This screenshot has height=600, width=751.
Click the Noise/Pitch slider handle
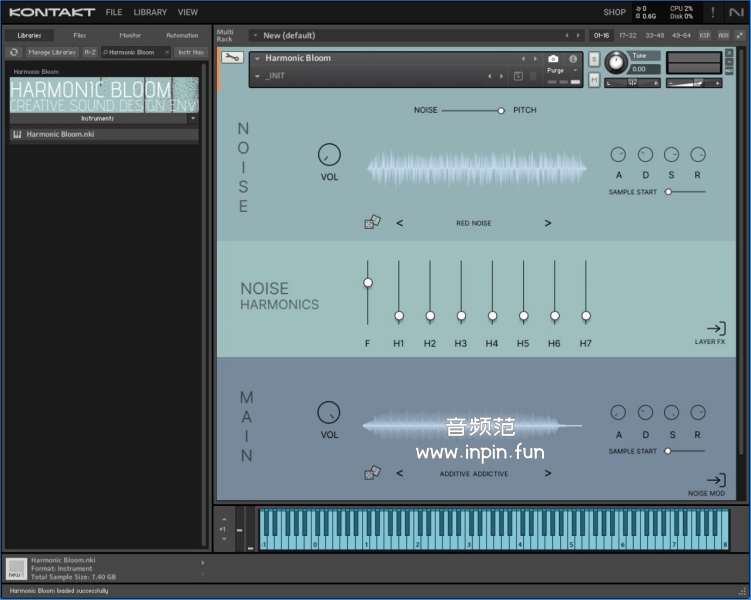coord(501,110)
